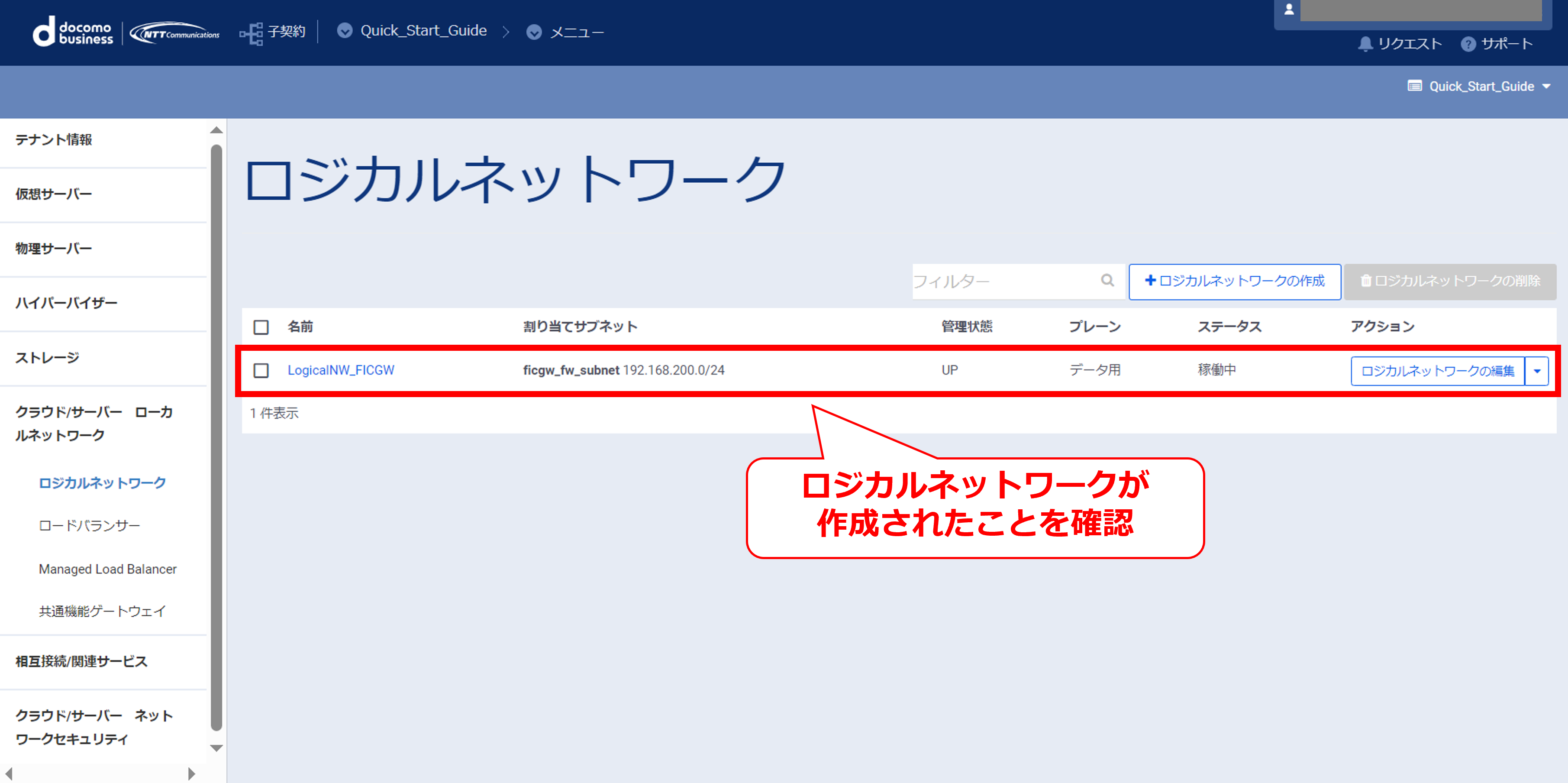The height and width of the screenshot is (783, 1568).
Task: Click the データ用 plane cell
Action: (1094, 370)
